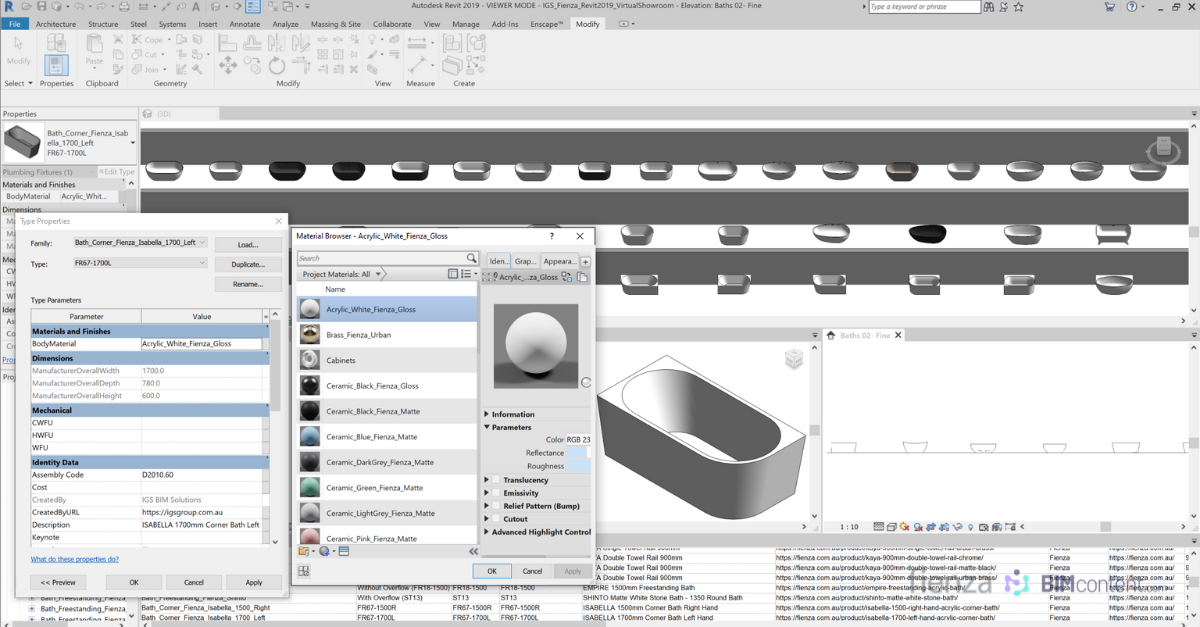
Task: Click the duplicate asset icon in Appearance header
Action: tap(583, 277)
